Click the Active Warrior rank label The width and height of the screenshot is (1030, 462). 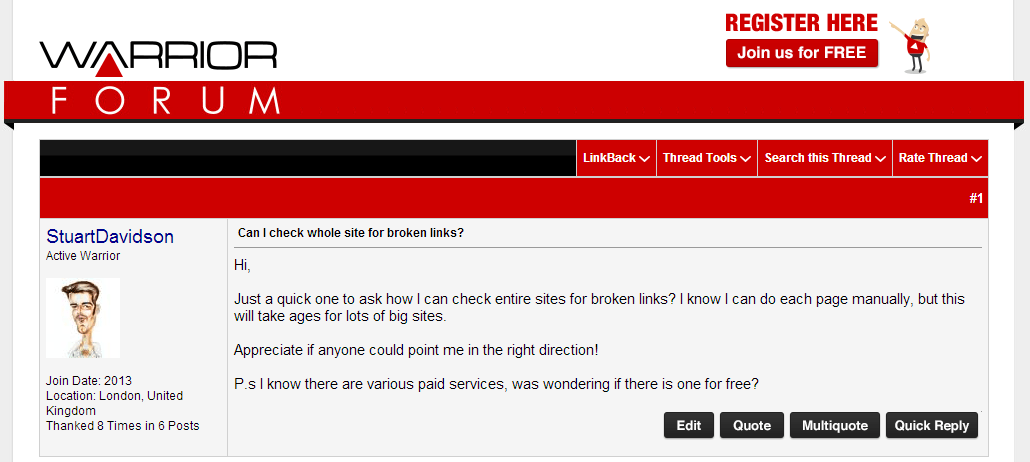click(83, 256)
